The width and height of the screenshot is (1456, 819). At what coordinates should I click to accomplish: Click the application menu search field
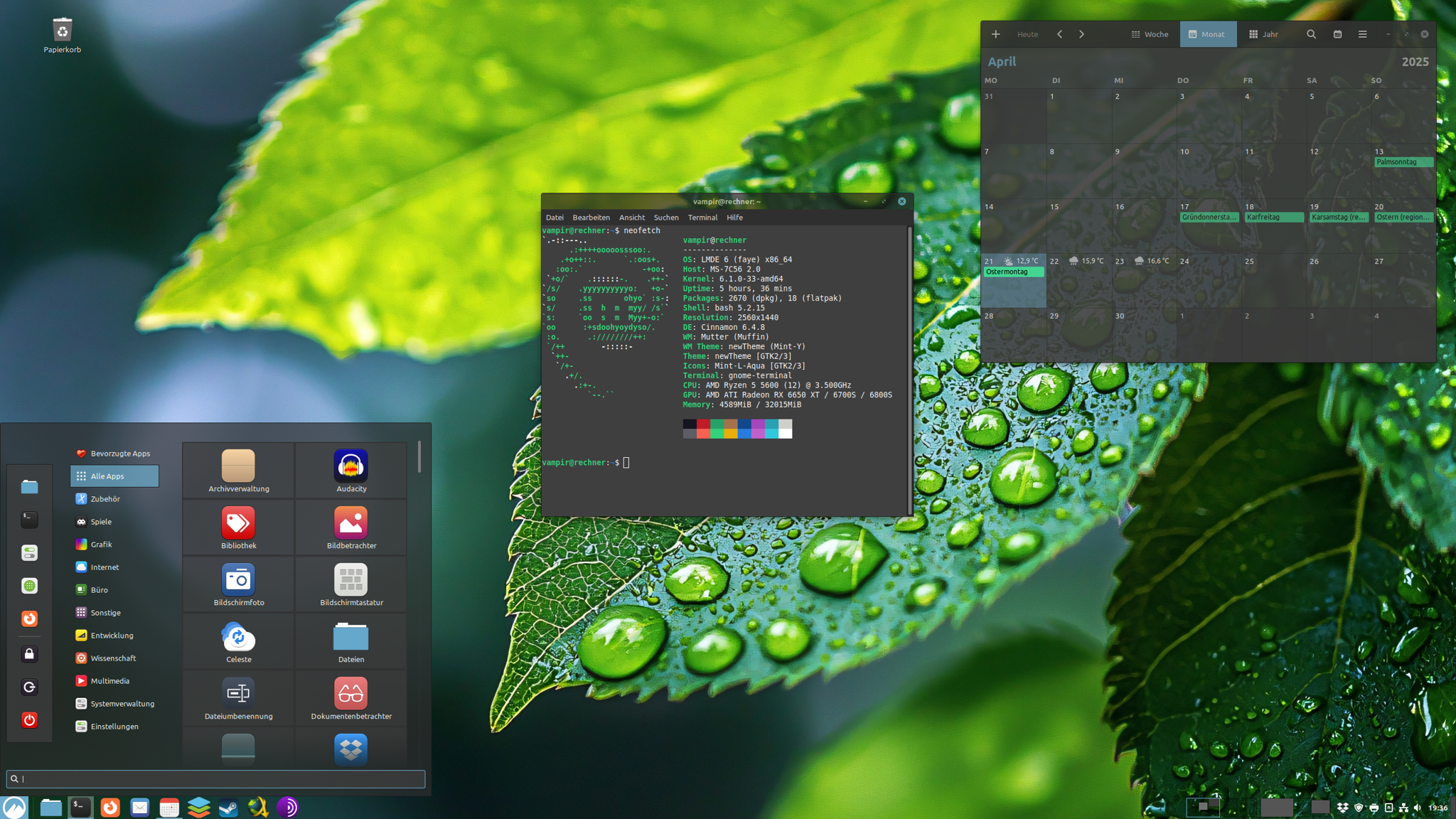tap(215, 778)
